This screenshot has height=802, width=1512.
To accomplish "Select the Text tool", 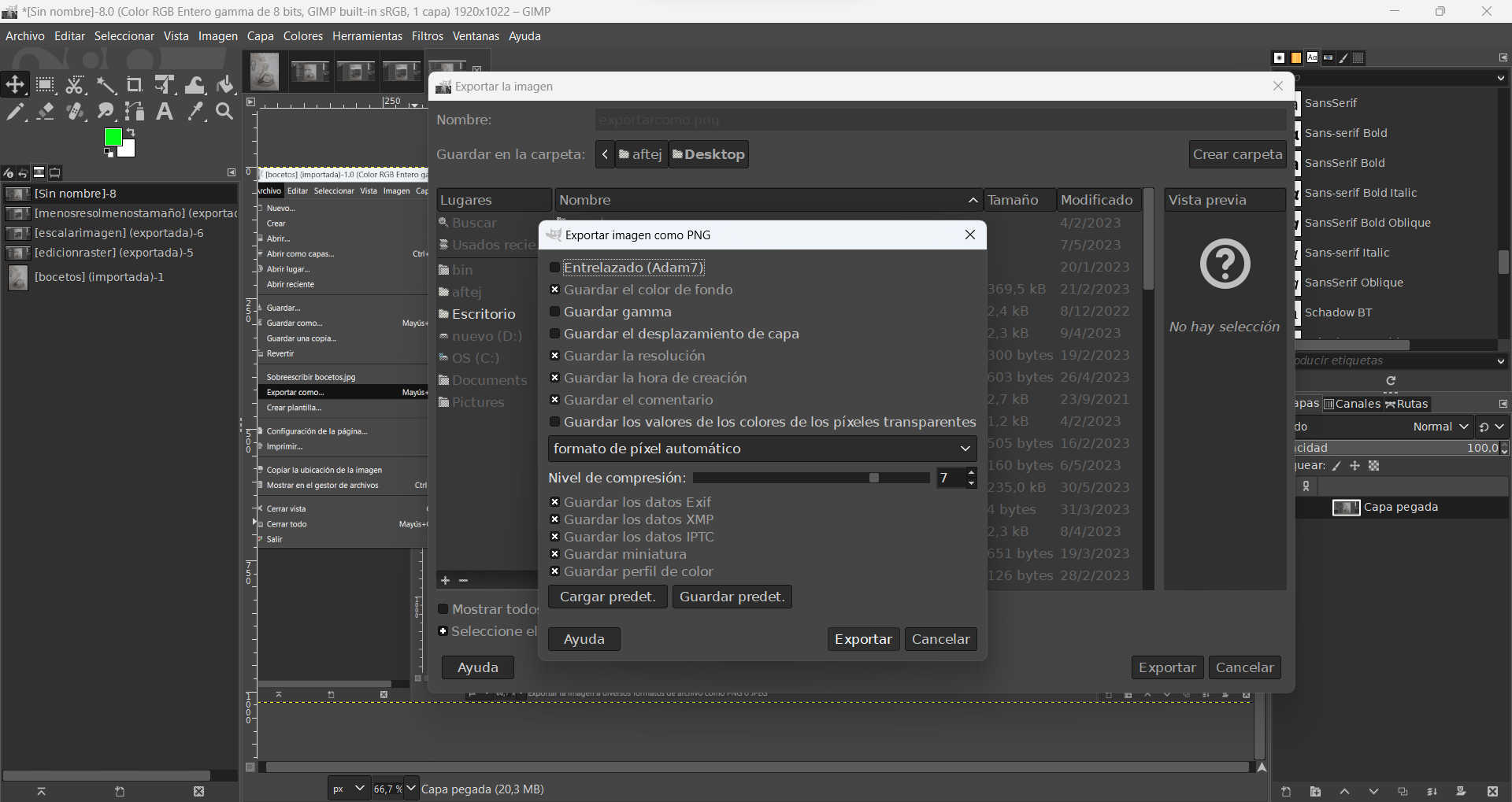I will point(165,112).
